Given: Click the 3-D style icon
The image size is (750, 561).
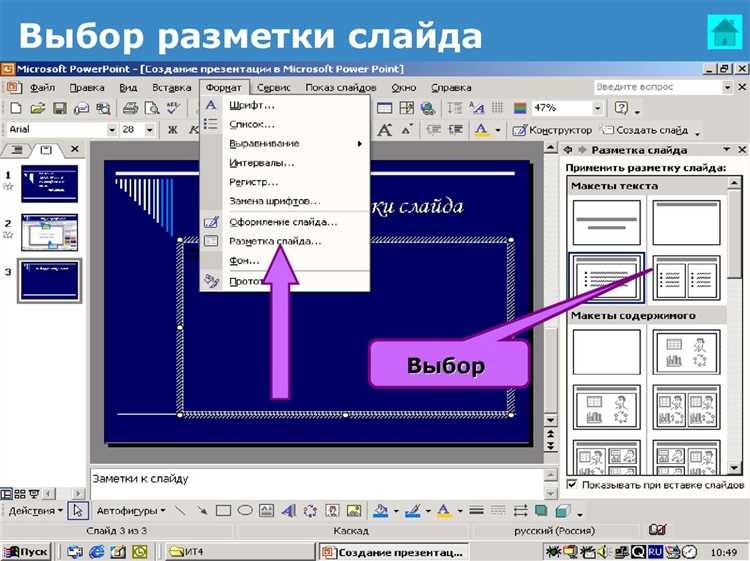Looking at the screenshot, I should 563,511.
